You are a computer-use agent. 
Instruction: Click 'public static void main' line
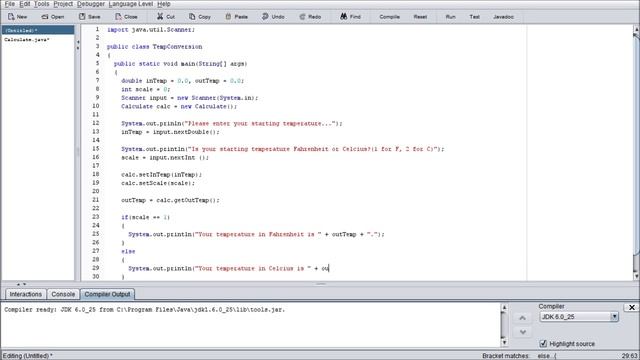[180, 64]
